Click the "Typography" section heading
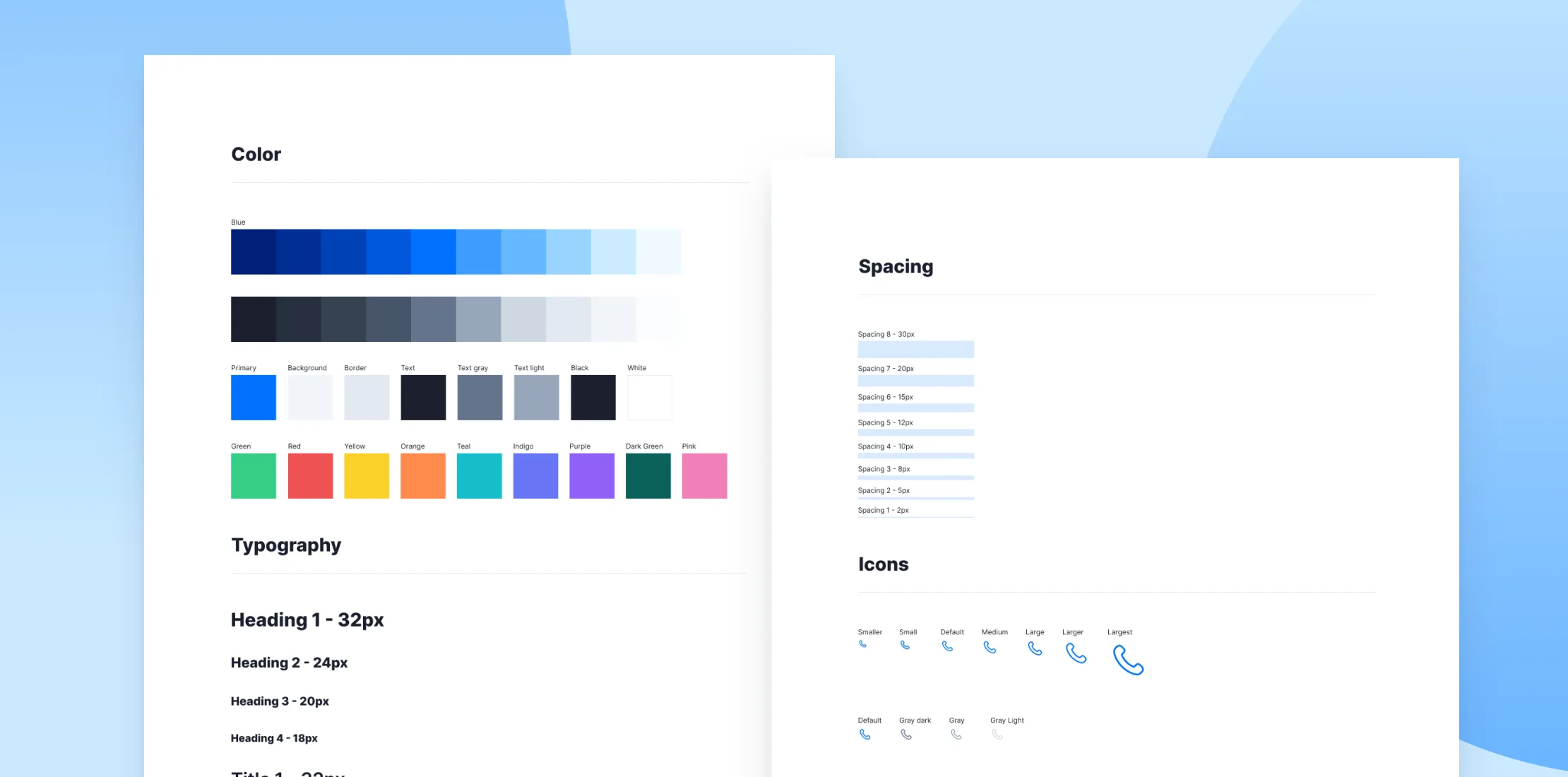The height and width of the screenshot is (777, 1568). (x=286, y=545)
